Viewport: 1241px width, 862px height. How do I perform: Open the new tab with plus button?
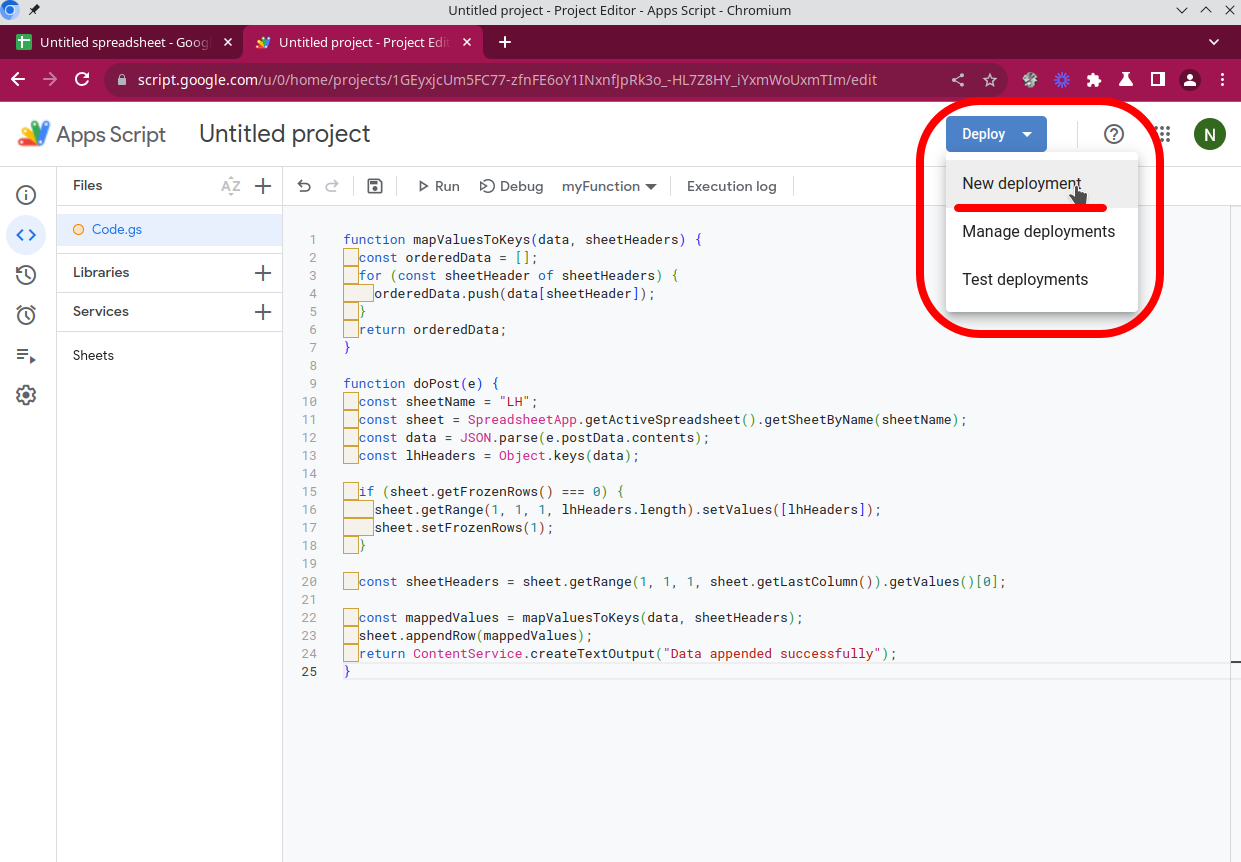coord(505,42)
